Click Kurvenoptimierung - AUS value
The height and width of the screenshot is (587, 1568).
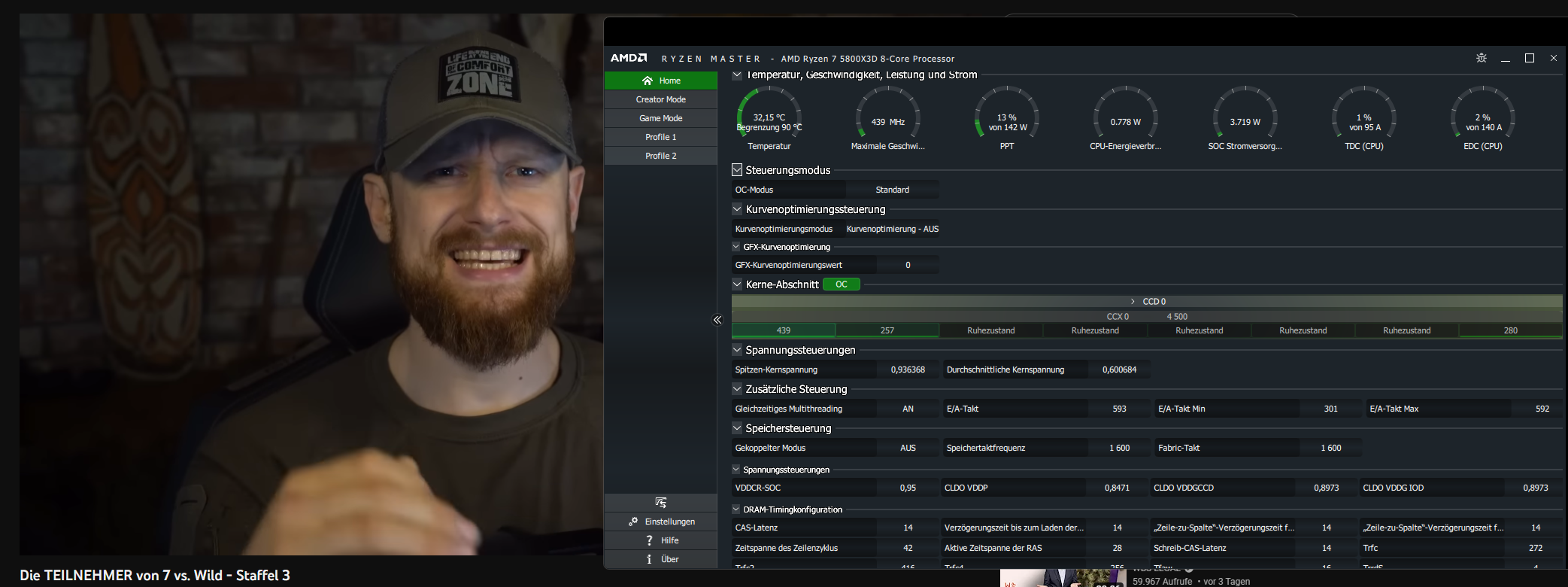point(893,229)
